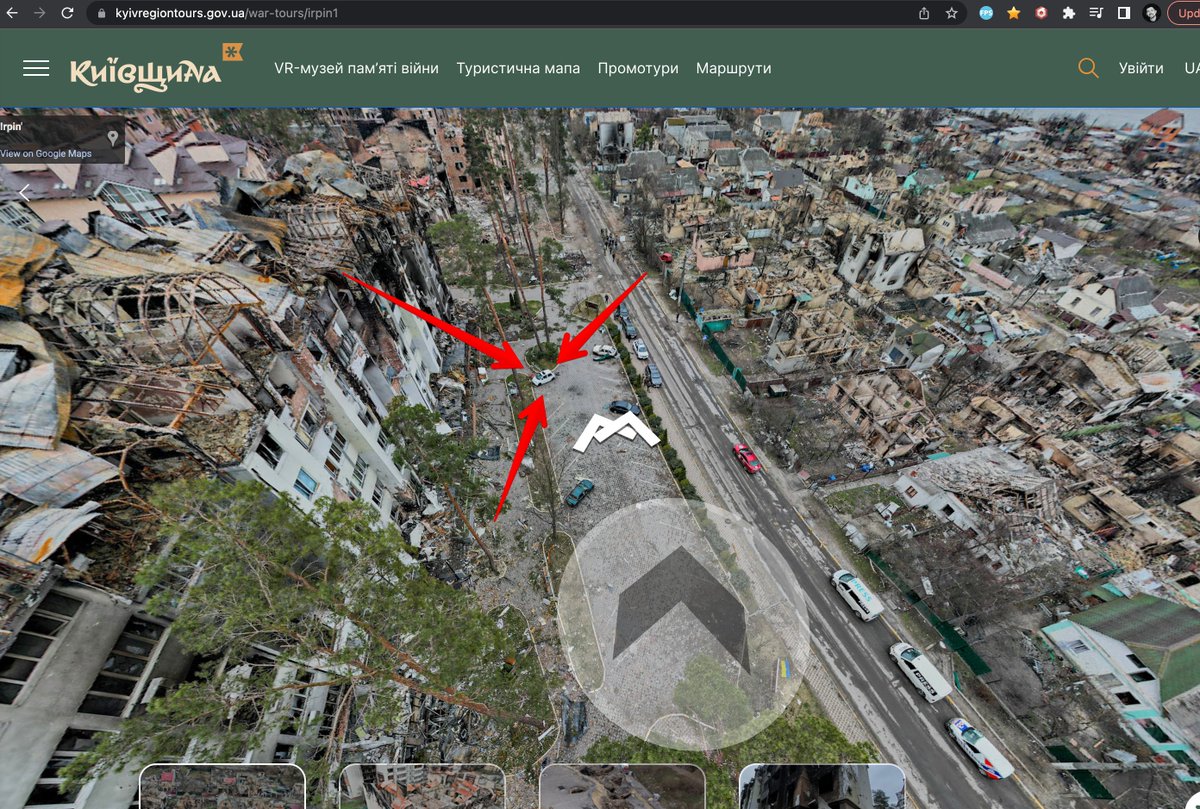Go back using the browser back arrow
The image size is (1200, 809).
pyautogui.click(x=12, y=13)
